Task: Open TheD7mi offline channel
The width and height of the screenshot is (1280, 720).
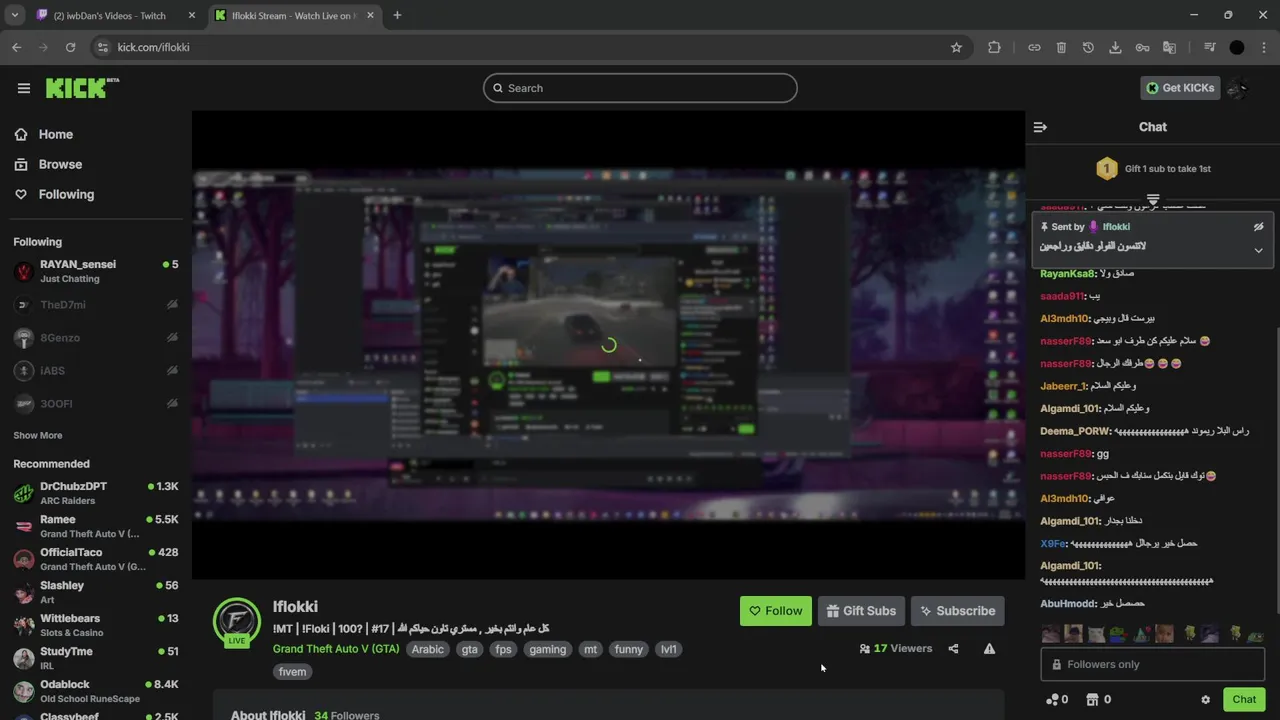Action: (96, 304)
